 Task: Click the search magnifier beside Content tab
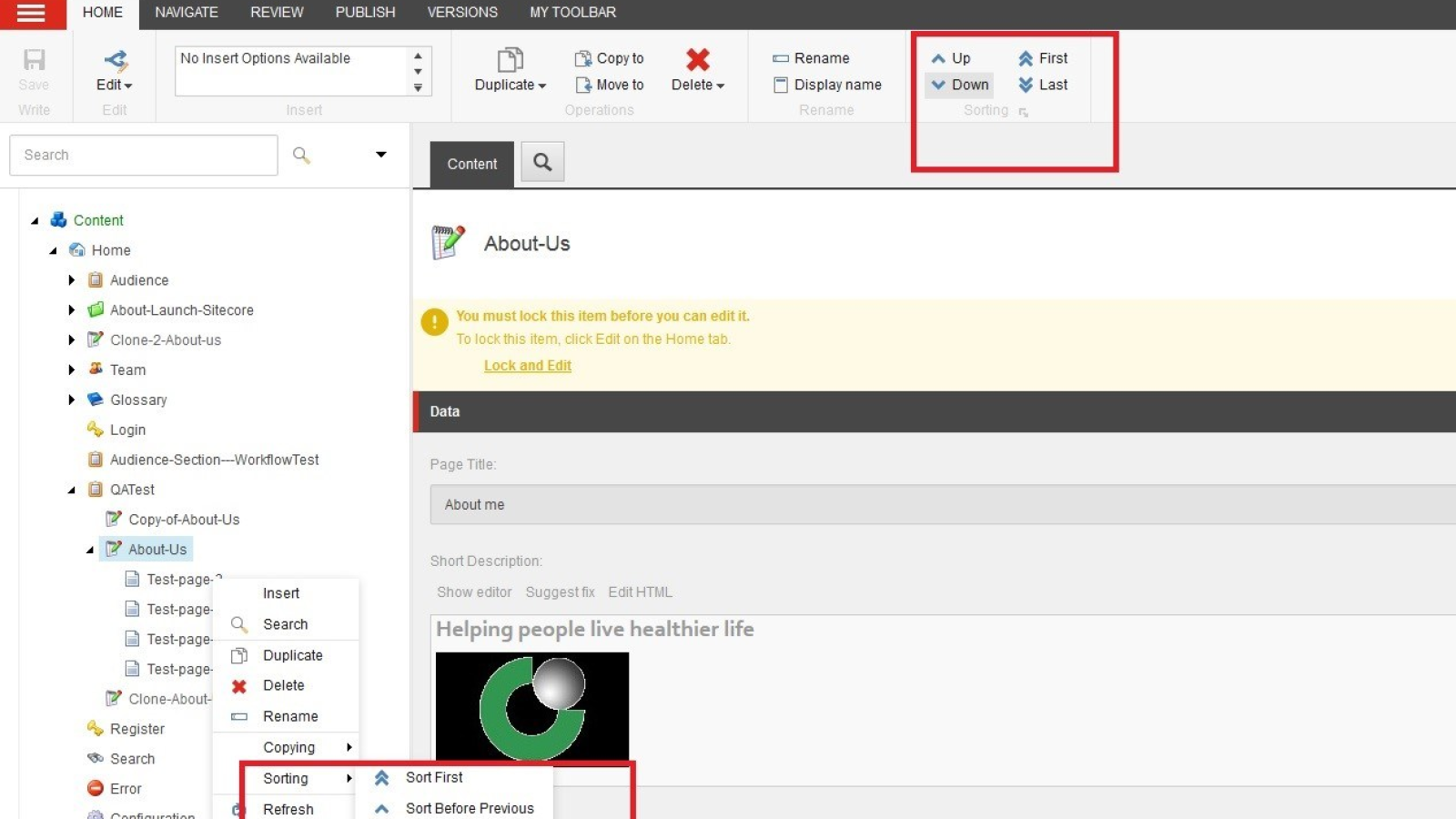[542, 162]
